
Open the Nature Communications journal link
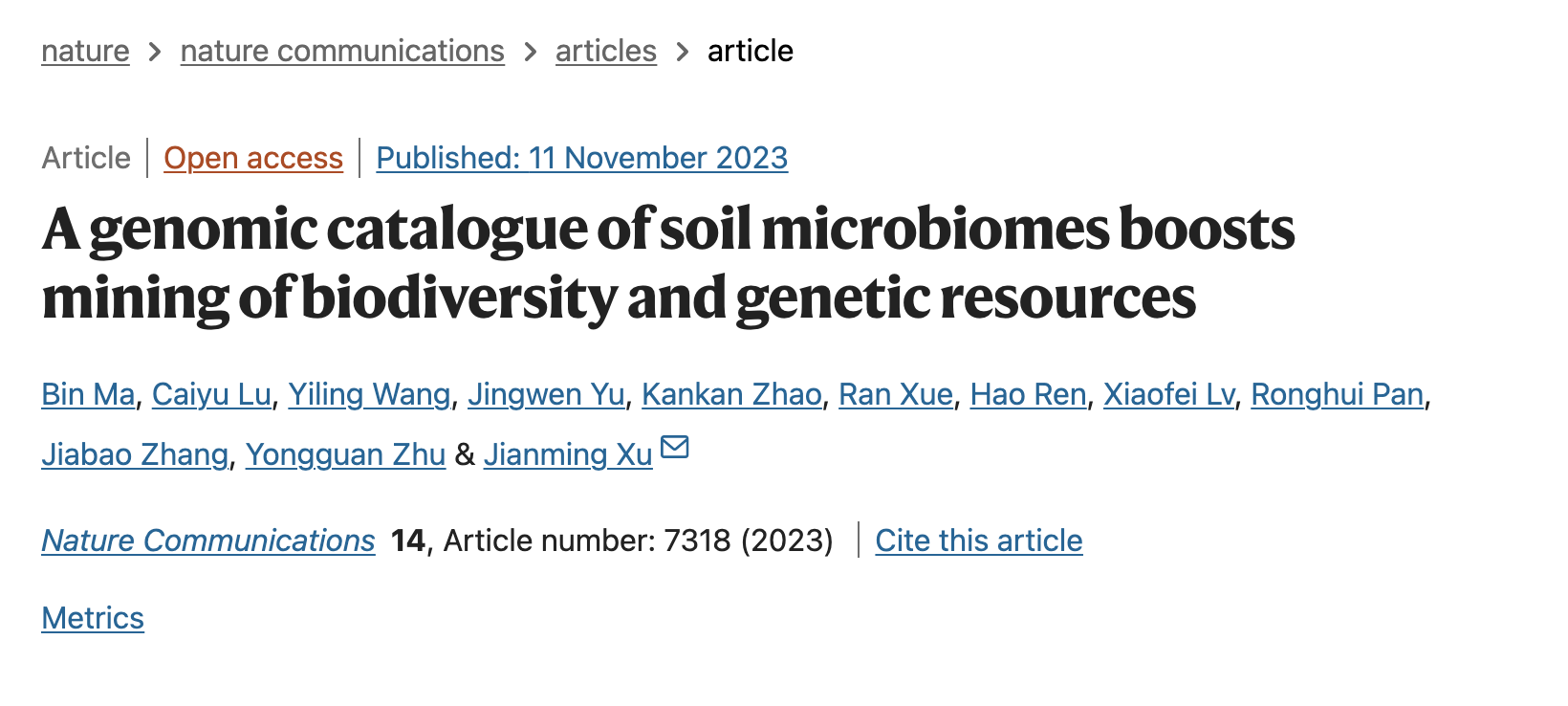(208, 541)
